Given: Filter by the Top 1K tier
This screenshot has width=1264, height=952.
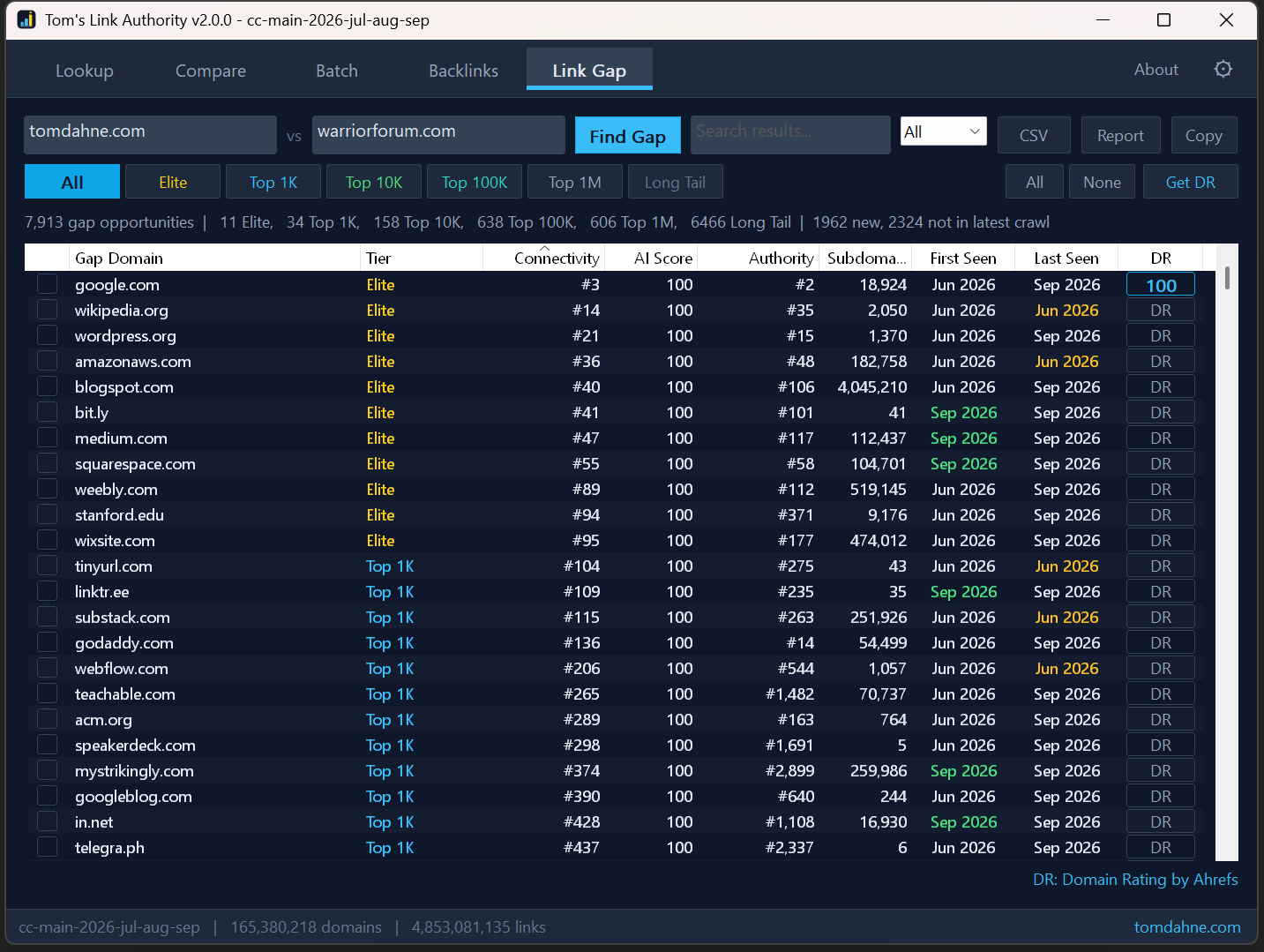Looking at the screenshot, I should pyautogui.click(x=273, y=182).
